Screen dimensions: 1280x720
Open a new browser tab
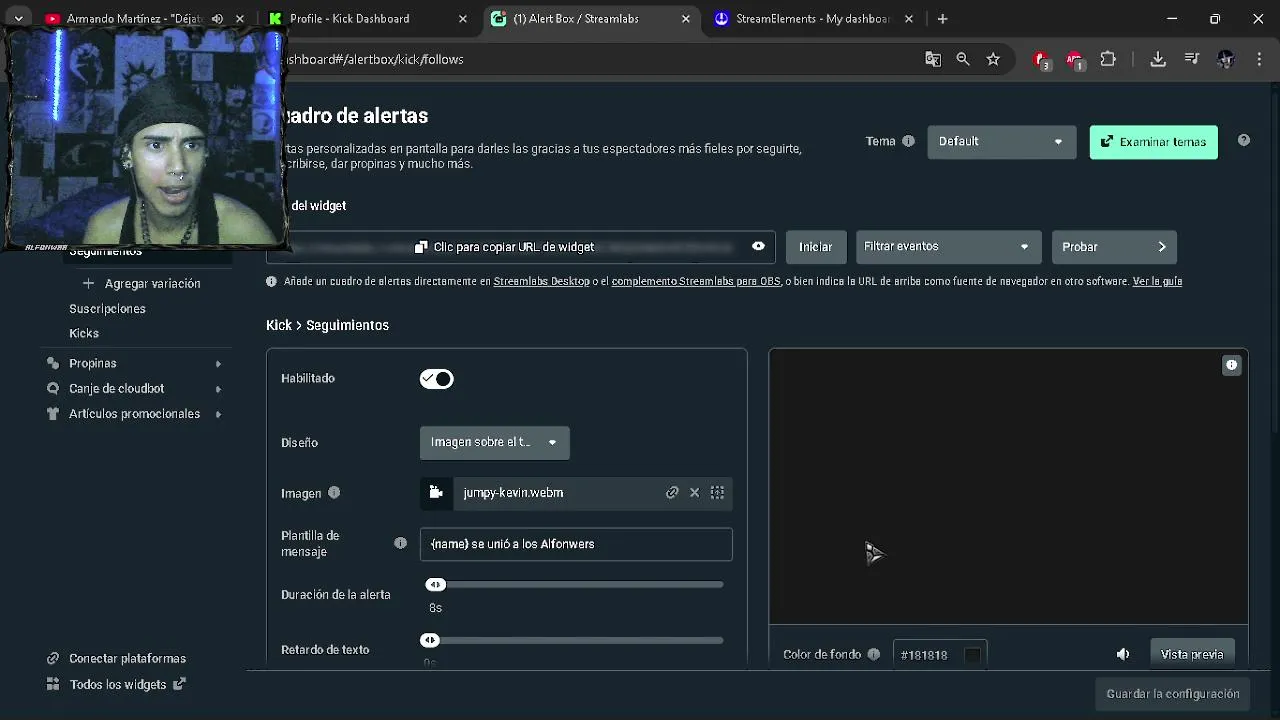pyautogui.click(x=942, y=18)
